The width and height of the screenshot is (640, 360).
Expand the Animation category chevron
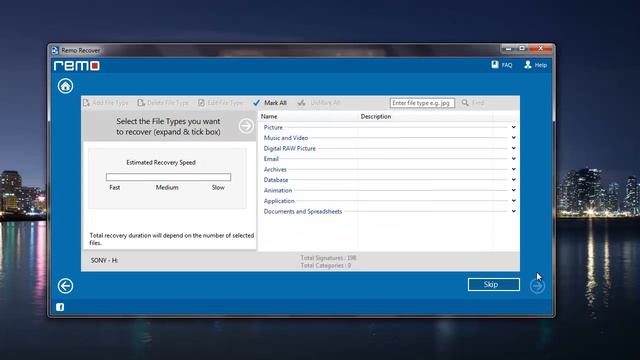point(513,190)
